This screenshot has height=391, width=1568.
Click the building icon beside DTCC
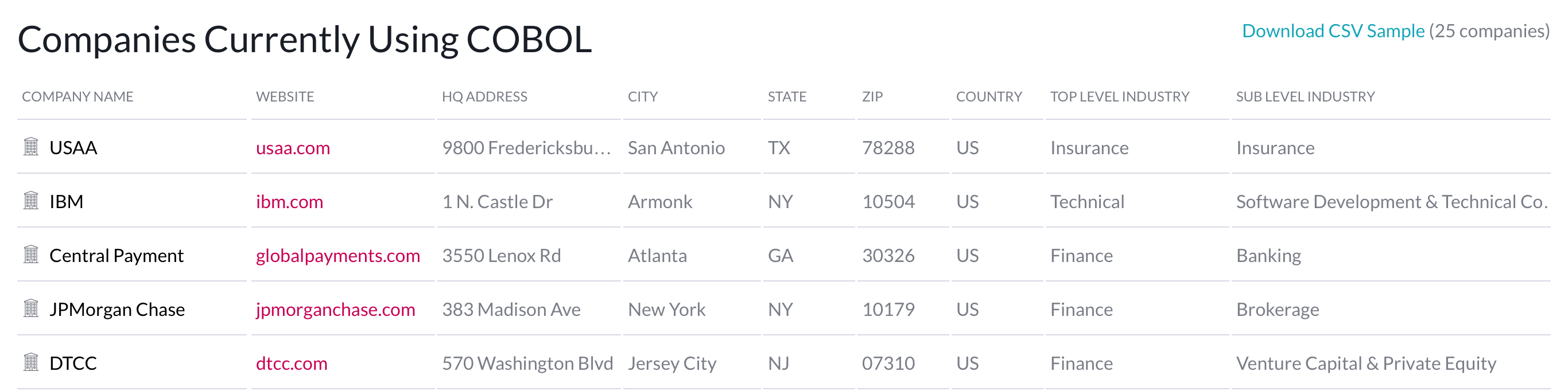coord(31,362)
